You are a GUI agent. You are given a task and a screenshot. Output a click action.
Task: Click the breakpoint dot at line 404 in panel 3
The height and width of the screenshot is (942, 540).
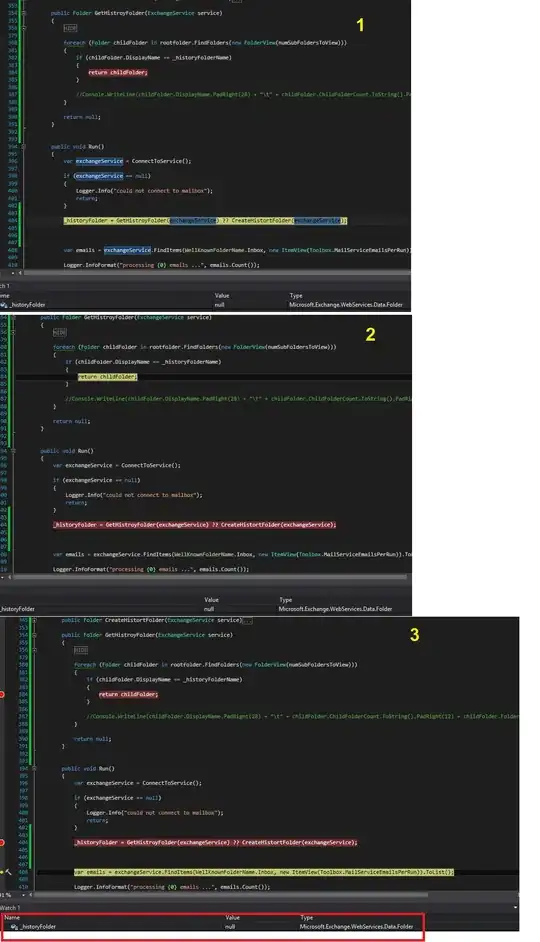tap(2, 842)
